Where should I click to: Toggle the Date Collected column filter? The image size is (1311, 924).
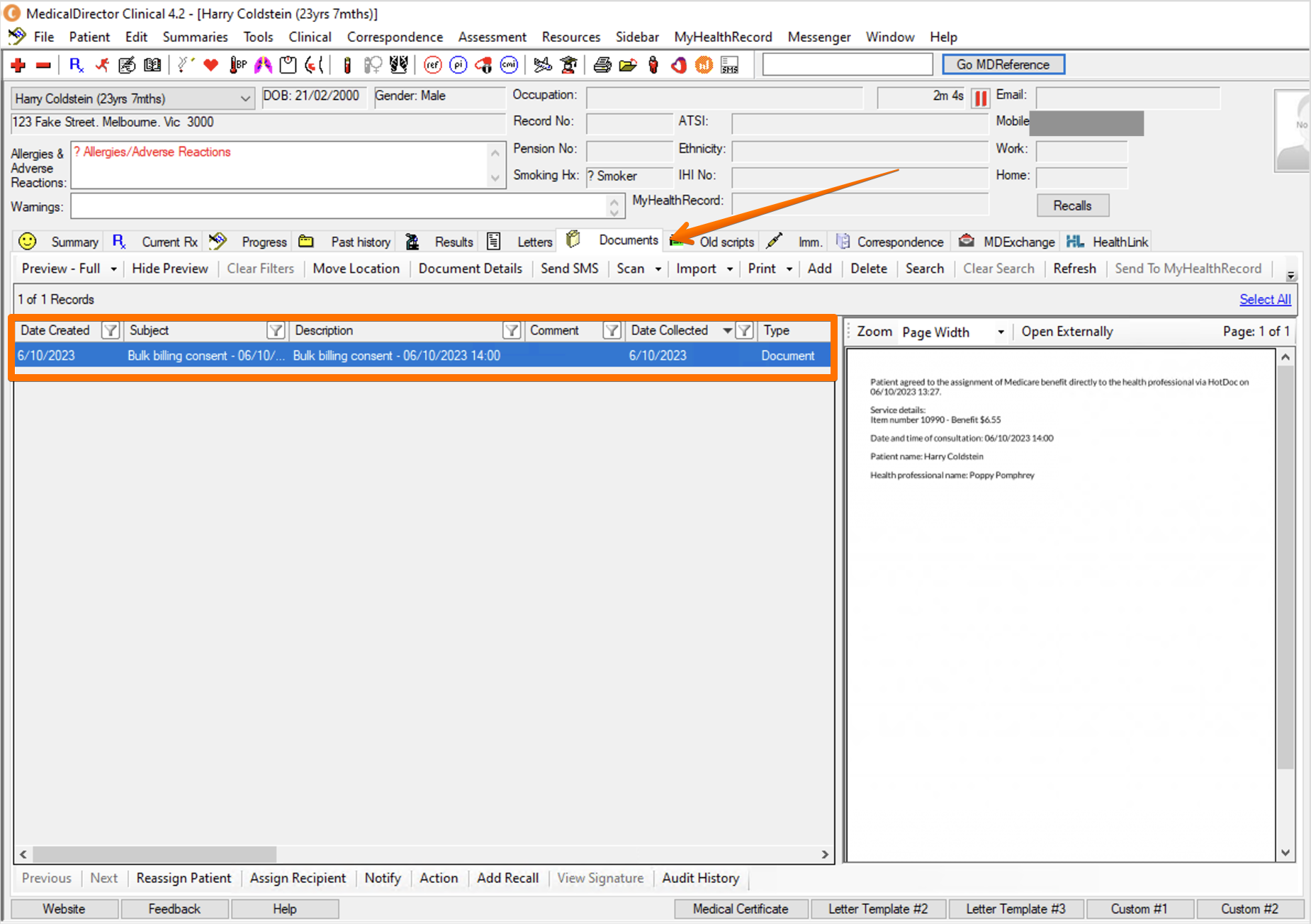pyautogui.click(x=744, y=330)
